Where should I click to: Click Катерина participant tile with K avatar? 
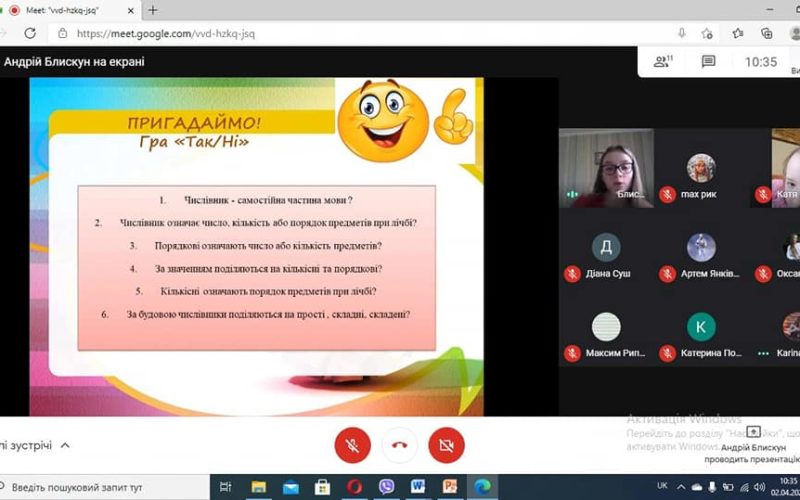click(x=701, y=334)
